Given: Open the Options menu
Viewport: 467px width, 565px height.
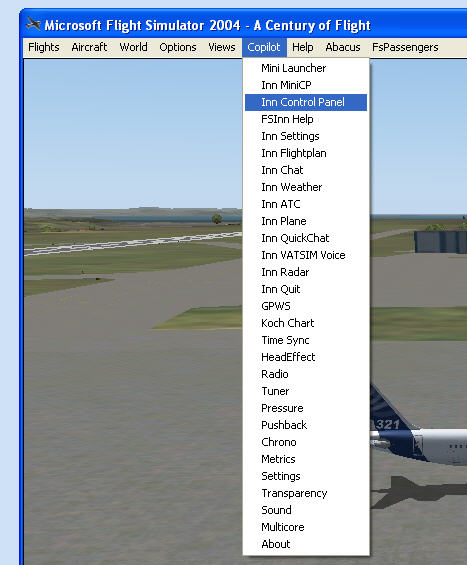Looking at the screenshot, I should tap(178, 47).
